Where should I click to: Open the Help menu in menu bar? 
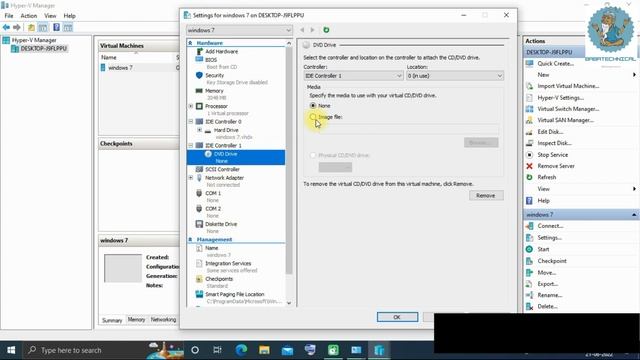(69, 16)
